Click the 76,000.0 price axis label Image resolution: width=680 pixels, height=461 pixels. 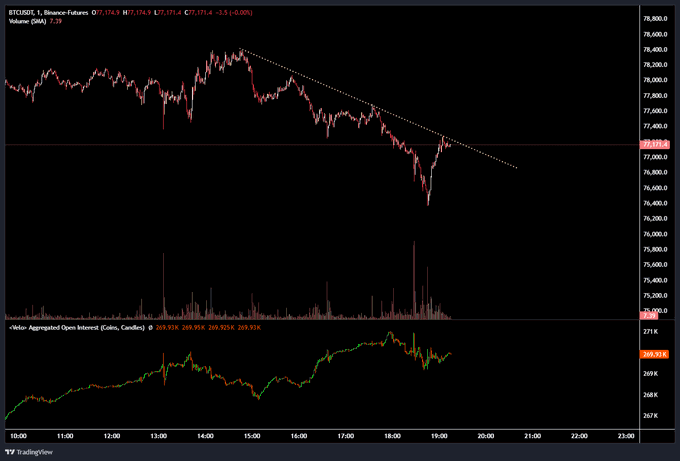655,234
